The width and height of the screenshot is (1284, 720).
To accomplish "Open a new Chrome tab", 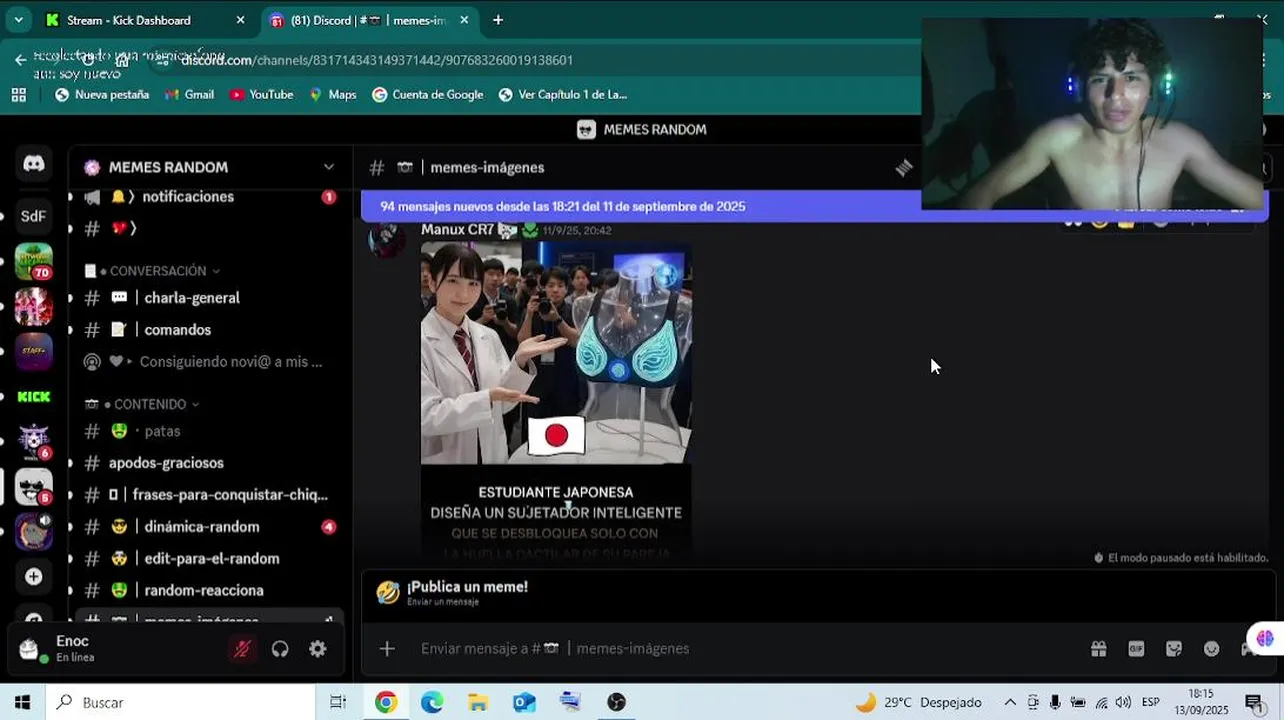I will (498, 20).
